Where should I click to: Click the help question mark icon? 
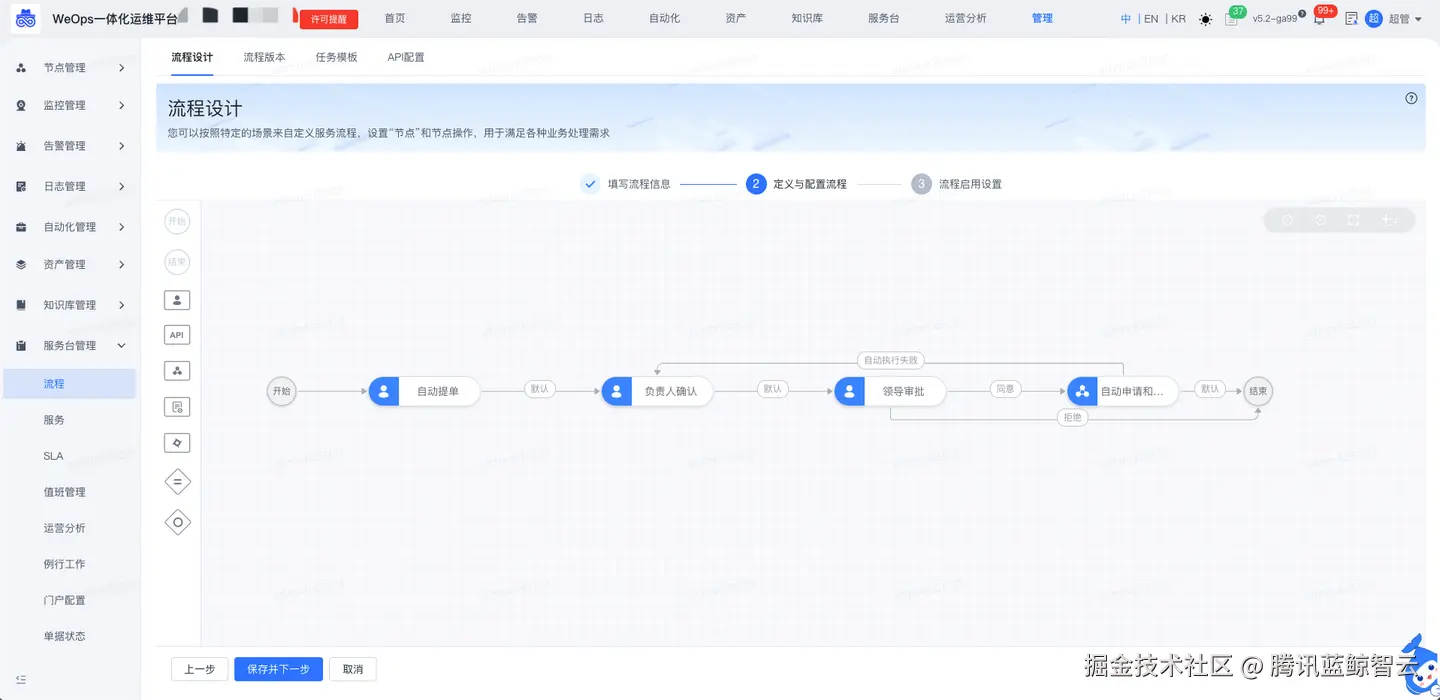click(x=1411, y=98)
